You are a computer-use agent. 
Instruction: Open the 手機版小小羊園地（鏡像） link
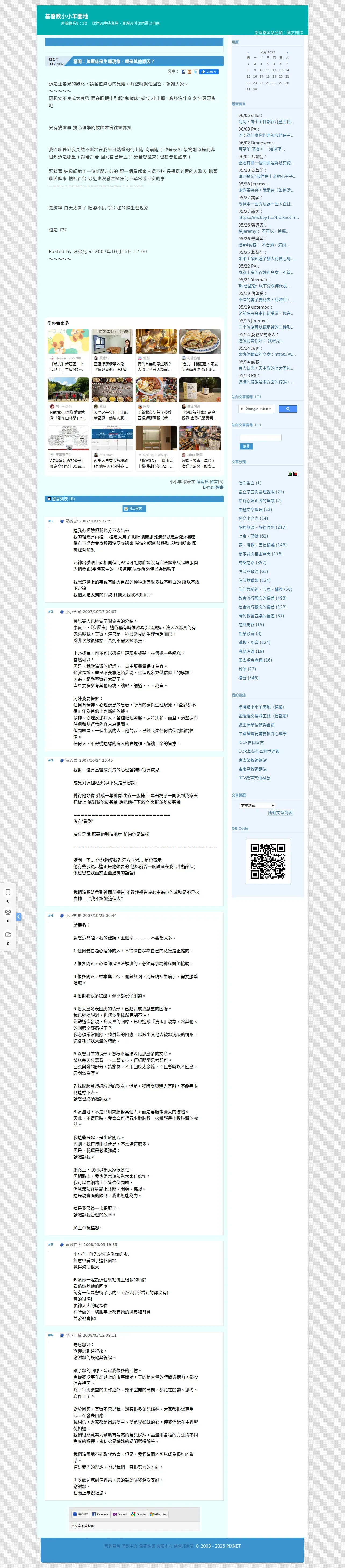tap(261, 707)
